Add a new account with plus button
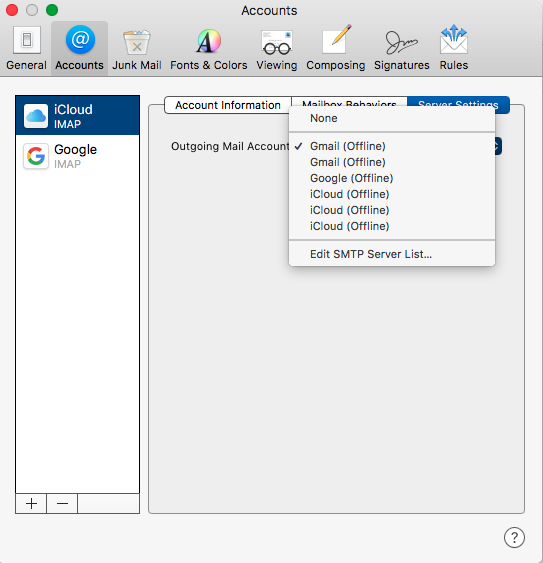Viewport: 543px width, 563px height. [x=31, y=503]
